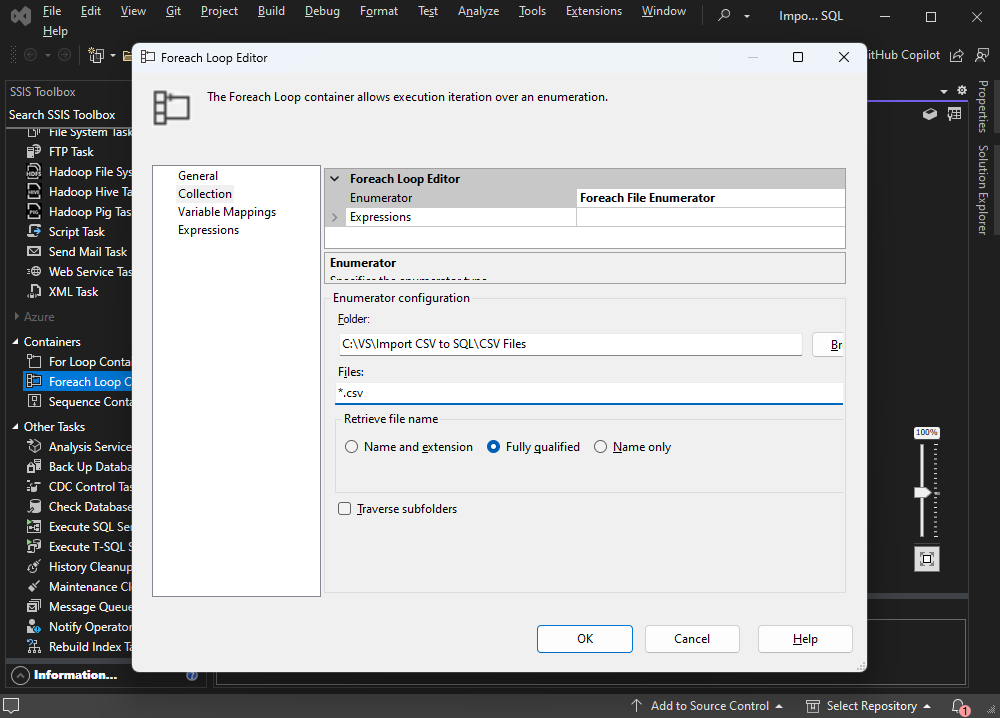Click into the Folder path field
This screenshot has width=1000, height=718.
[570, 344]
